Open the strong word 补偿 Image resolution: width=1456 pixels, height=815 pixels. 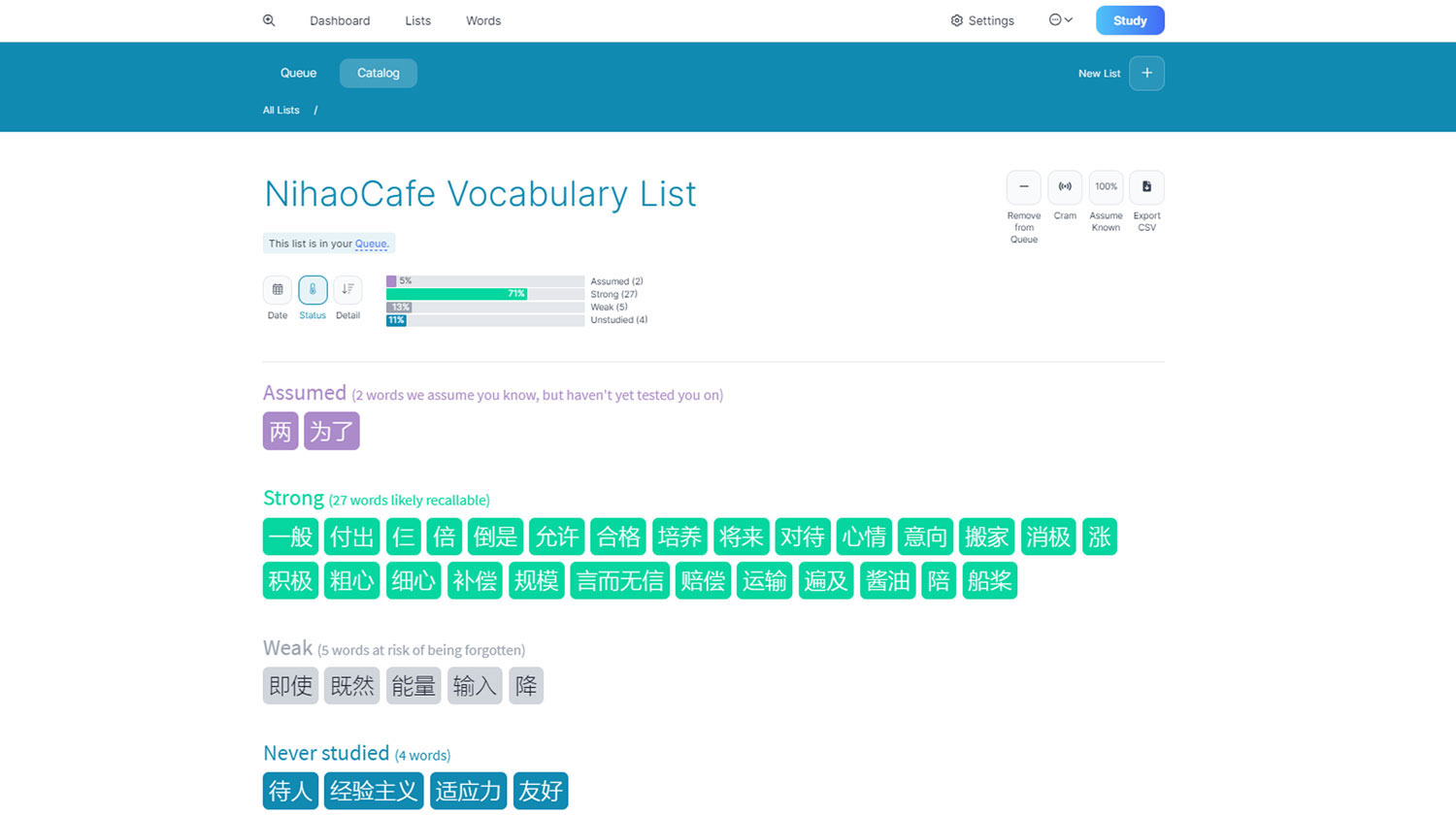(475, 580)
